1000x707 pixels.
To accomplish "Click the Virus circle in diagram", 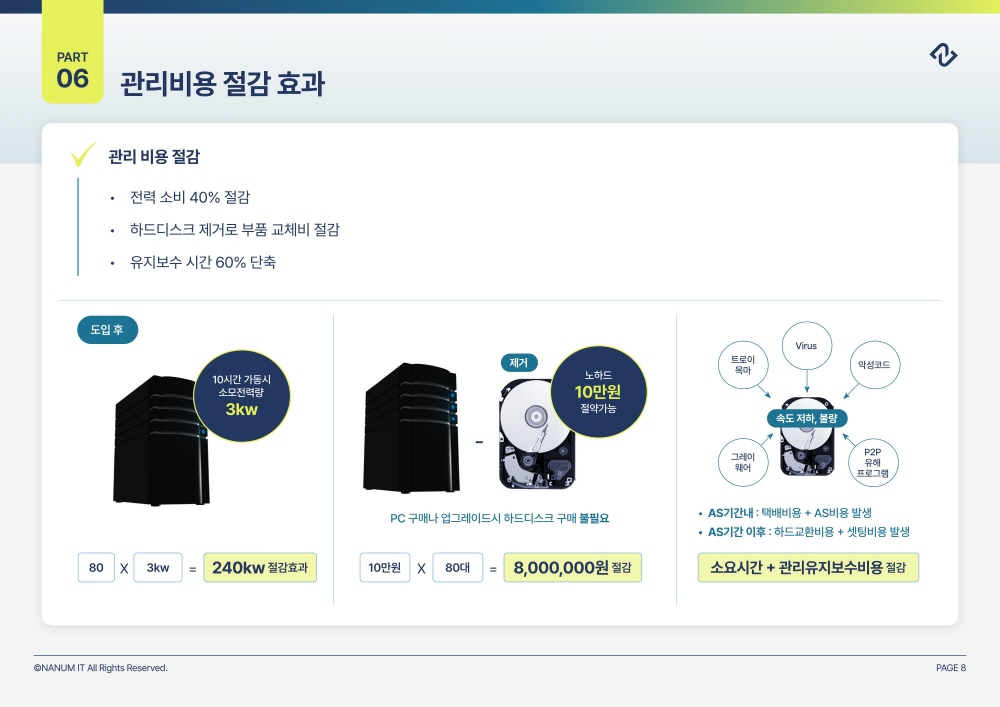I will 807,346.
